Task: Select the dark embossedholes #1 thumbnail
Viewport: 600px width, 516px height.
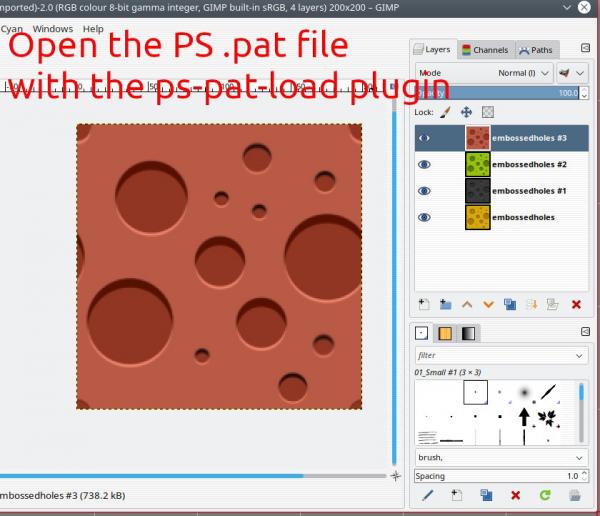Action: click(x=478, y=191)
